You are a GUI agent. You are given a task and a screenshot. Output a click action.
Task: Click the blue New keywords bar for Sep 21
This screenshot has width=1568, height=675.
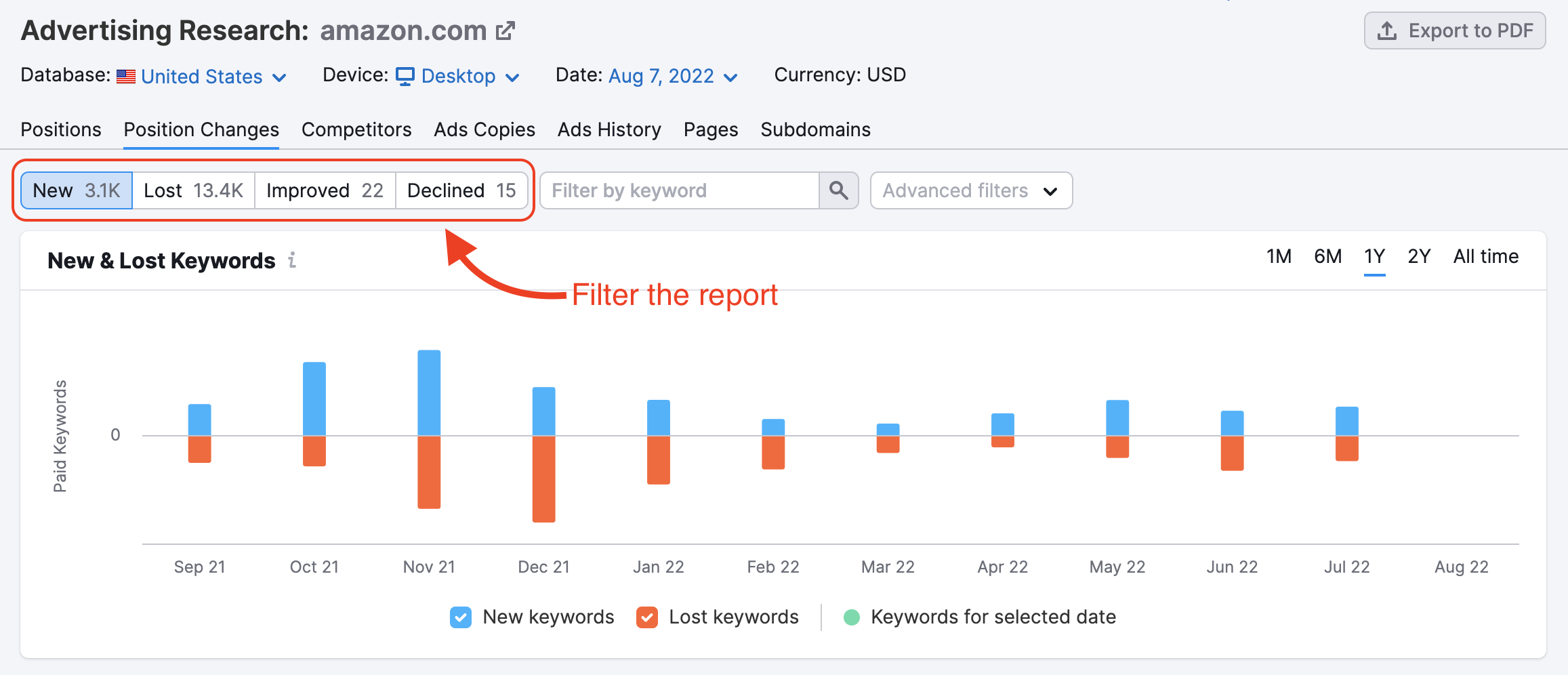(x=200, y=420)
